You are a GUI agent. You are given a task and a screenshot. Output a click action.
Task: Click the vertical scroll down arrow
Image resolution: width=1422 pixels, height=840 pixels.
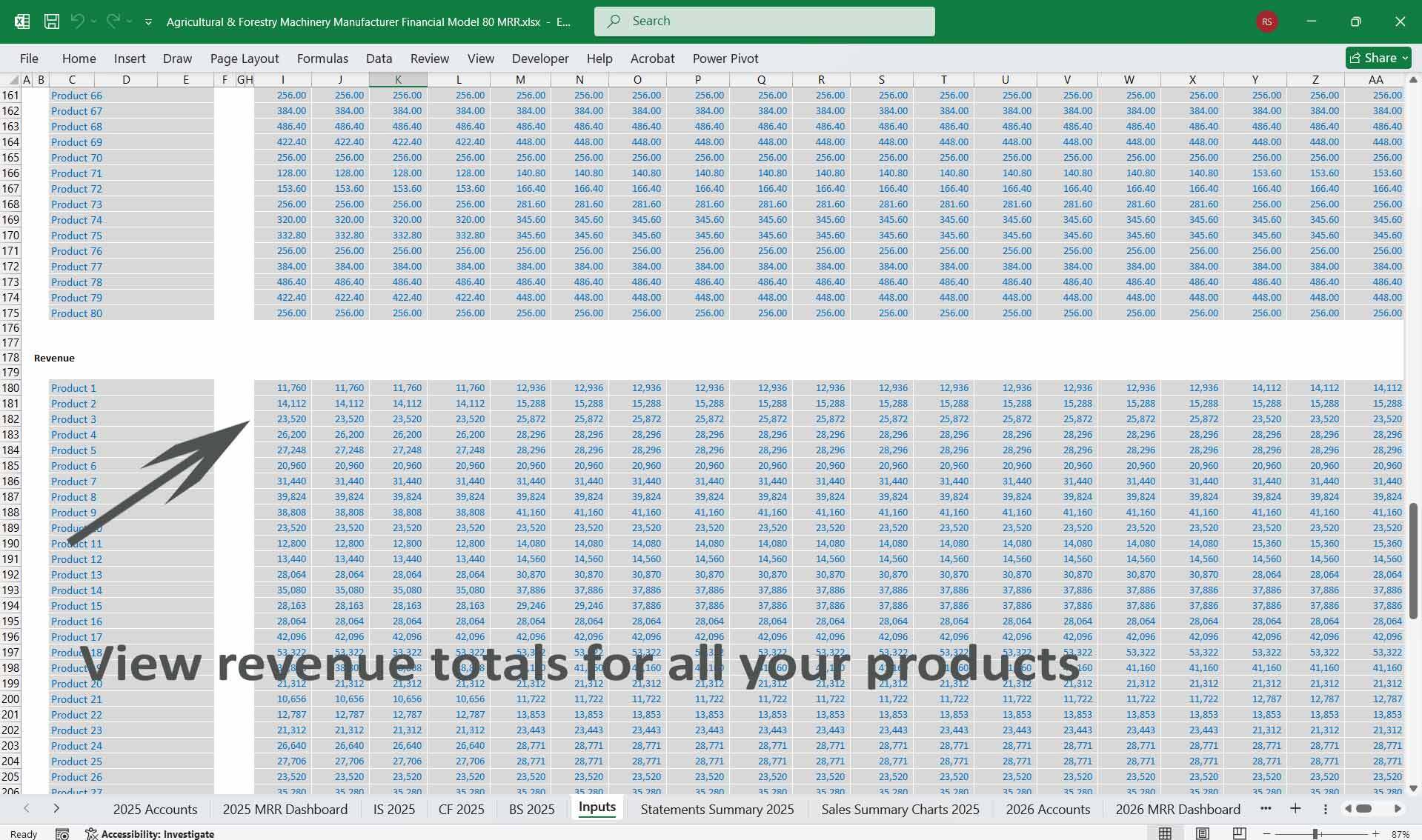tap(1413, 788)
